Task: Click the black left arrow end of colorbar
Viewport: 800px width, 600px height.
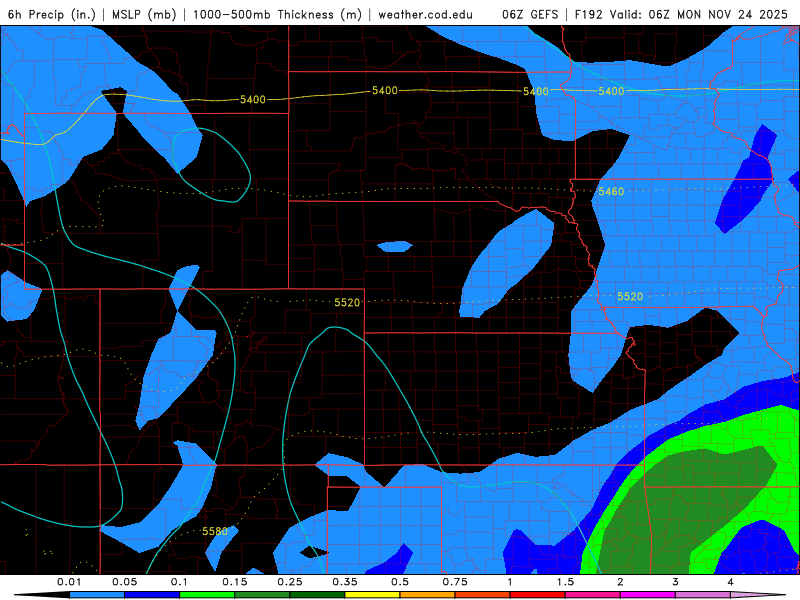Action: coord(42,595)
